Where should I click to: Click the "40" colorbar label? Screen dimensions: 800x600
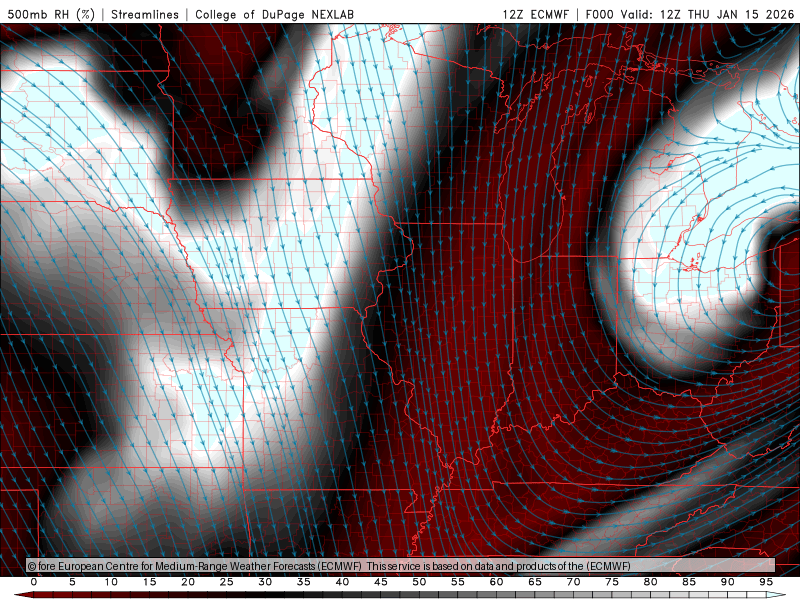342,582
